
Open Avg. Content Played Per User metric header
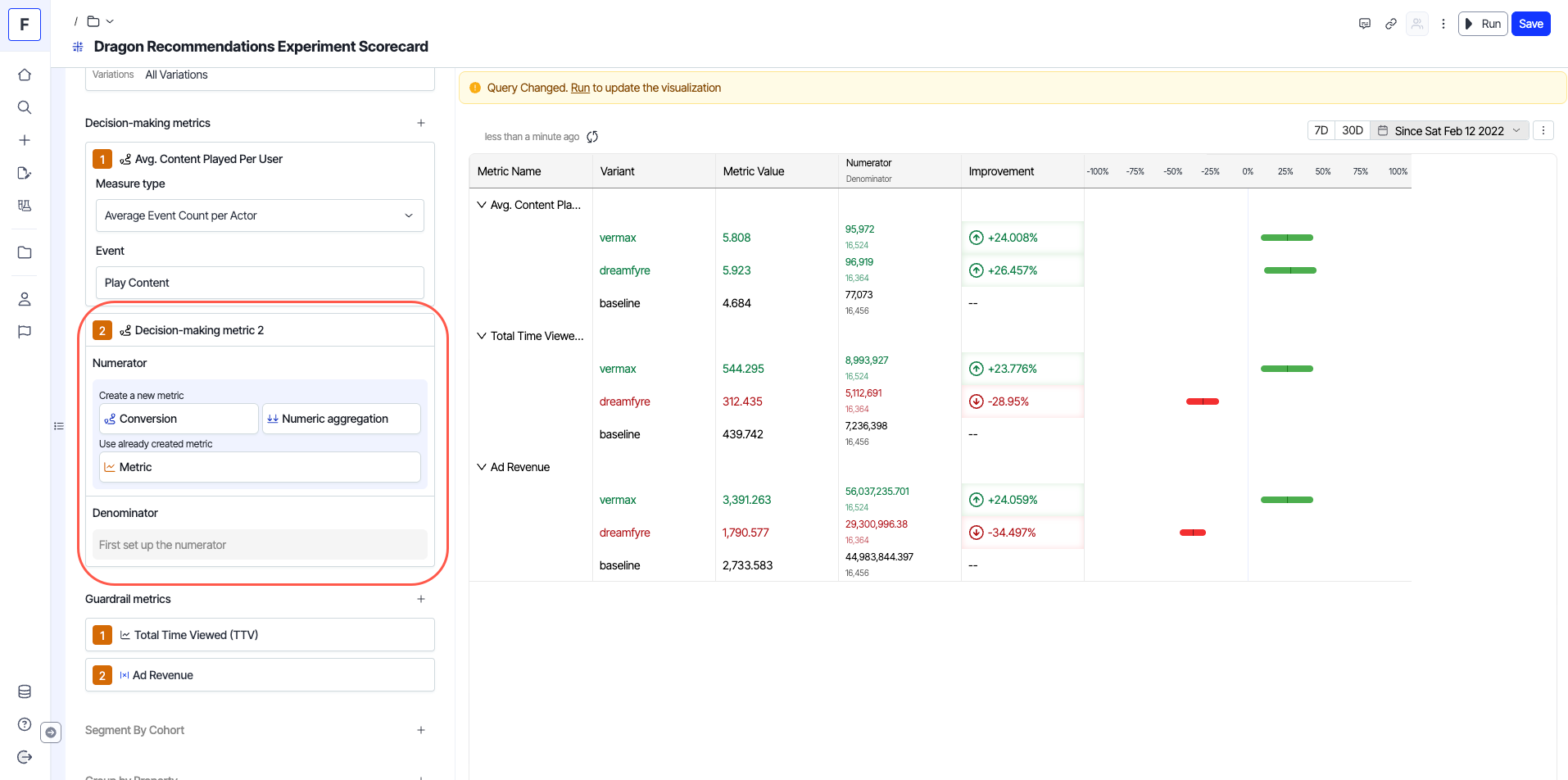click(x=260, y=159)
